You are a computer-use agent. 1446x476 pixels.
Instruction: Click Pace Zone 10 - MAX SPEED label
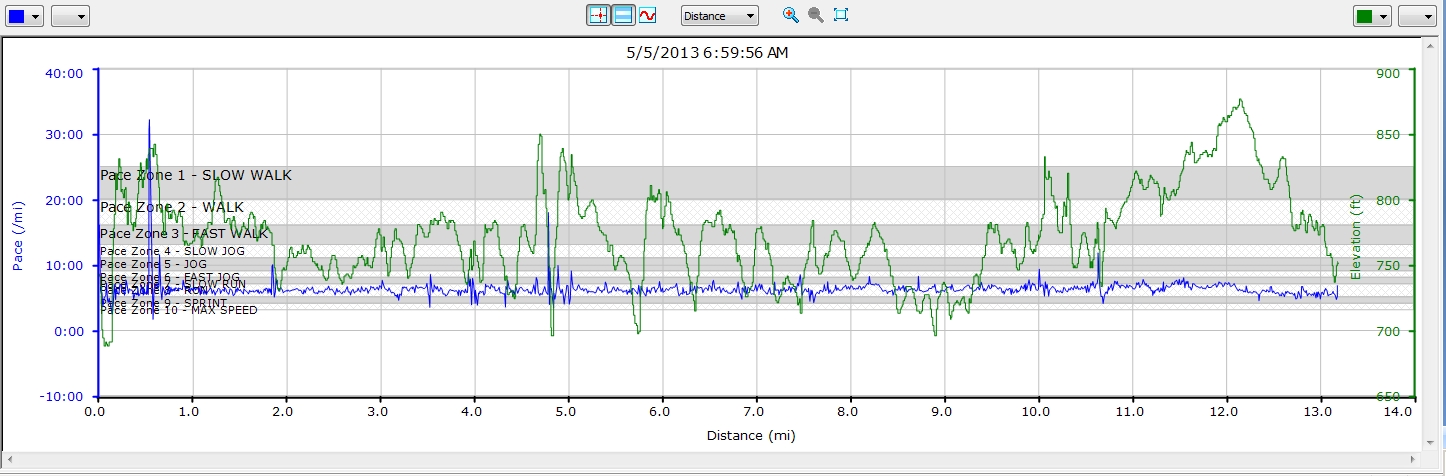click(179, 310)
